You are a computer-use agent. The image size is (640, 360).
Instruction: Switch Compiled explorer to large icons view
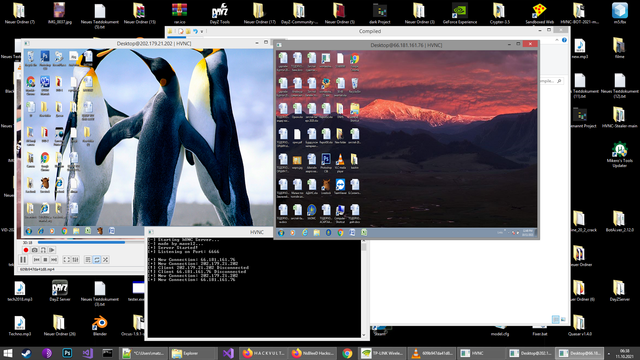point(563,319)
